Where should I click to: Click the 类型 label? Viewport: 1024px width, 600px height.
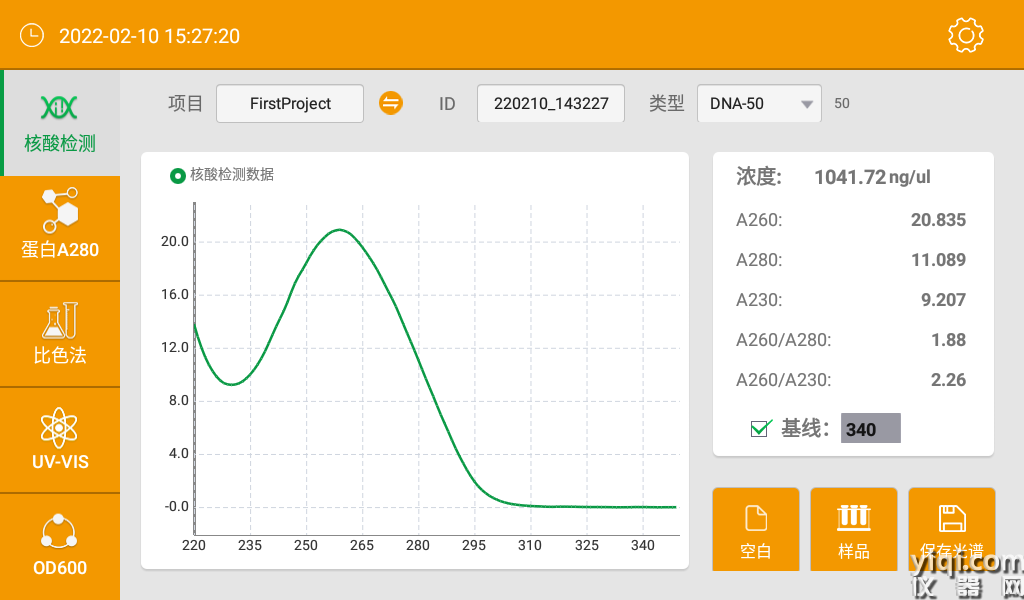point(667,103)
